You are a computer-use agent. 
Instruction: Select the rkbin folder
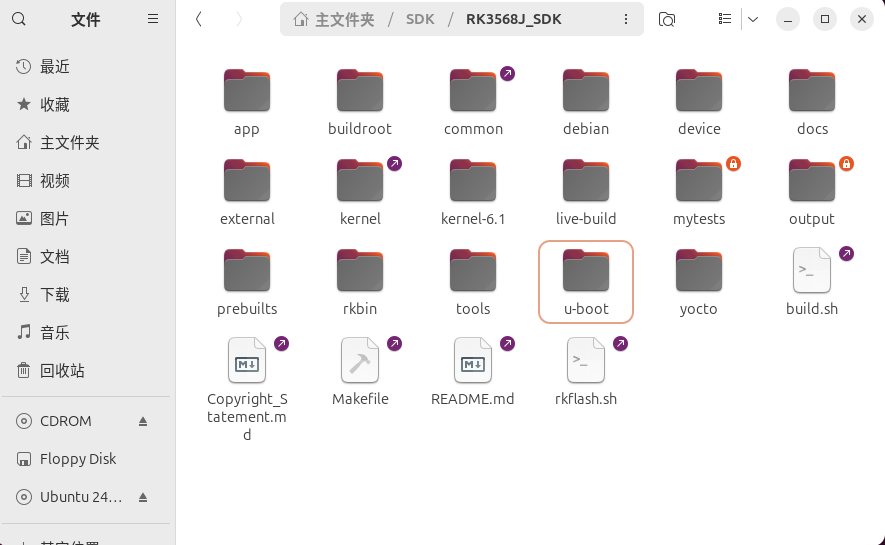pos(360,282)
